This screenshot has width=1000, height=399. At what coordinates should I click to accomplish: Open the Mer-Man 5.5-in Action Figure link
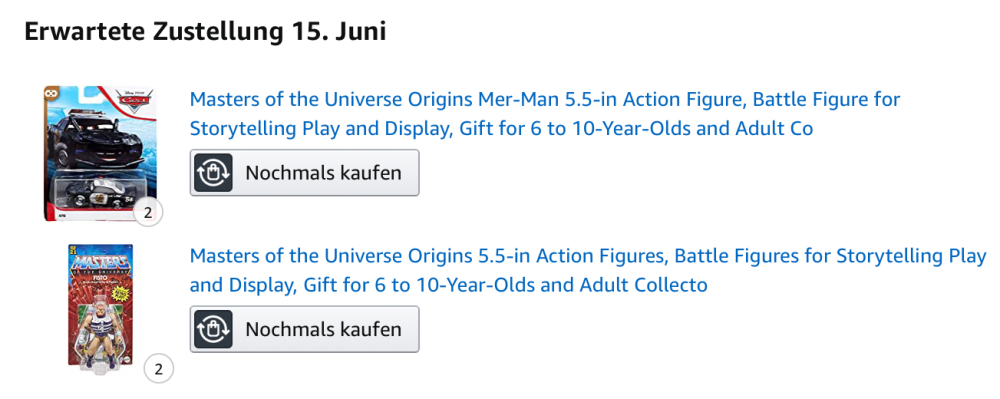pos(545,114)
